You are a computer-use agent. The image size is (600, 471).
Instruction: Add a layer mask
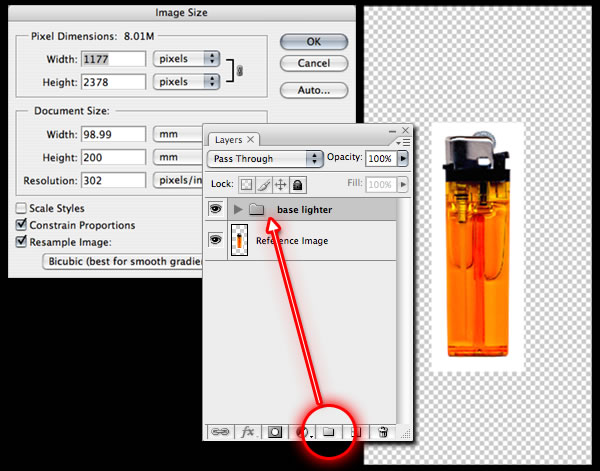click(274, 432)
